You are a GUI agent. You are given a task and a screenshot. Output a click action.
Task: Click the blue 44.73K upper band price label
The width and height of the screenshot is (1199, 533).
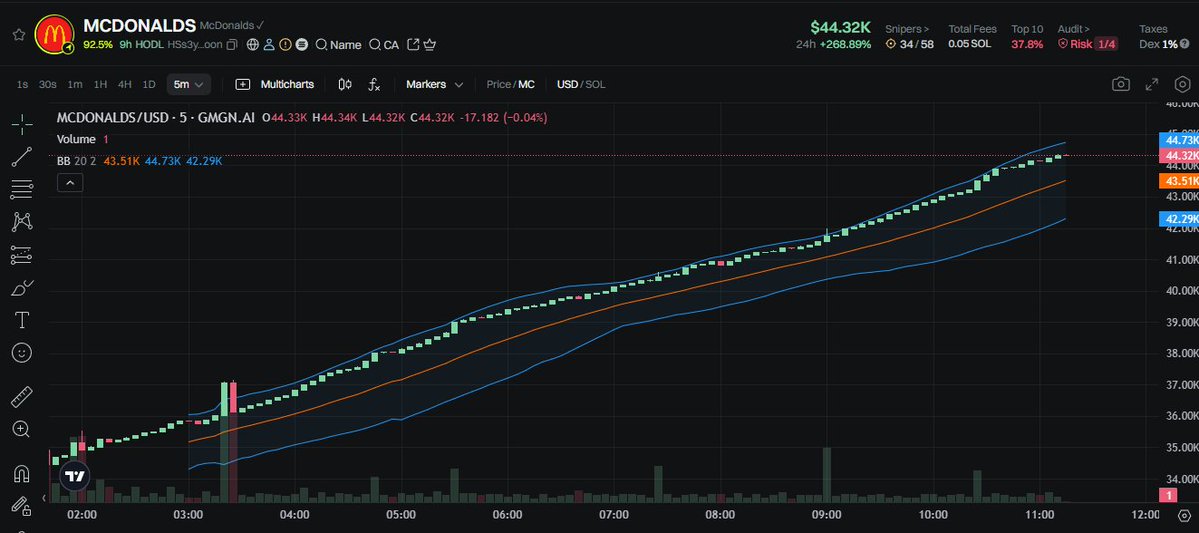click(x=1177, y=140)
